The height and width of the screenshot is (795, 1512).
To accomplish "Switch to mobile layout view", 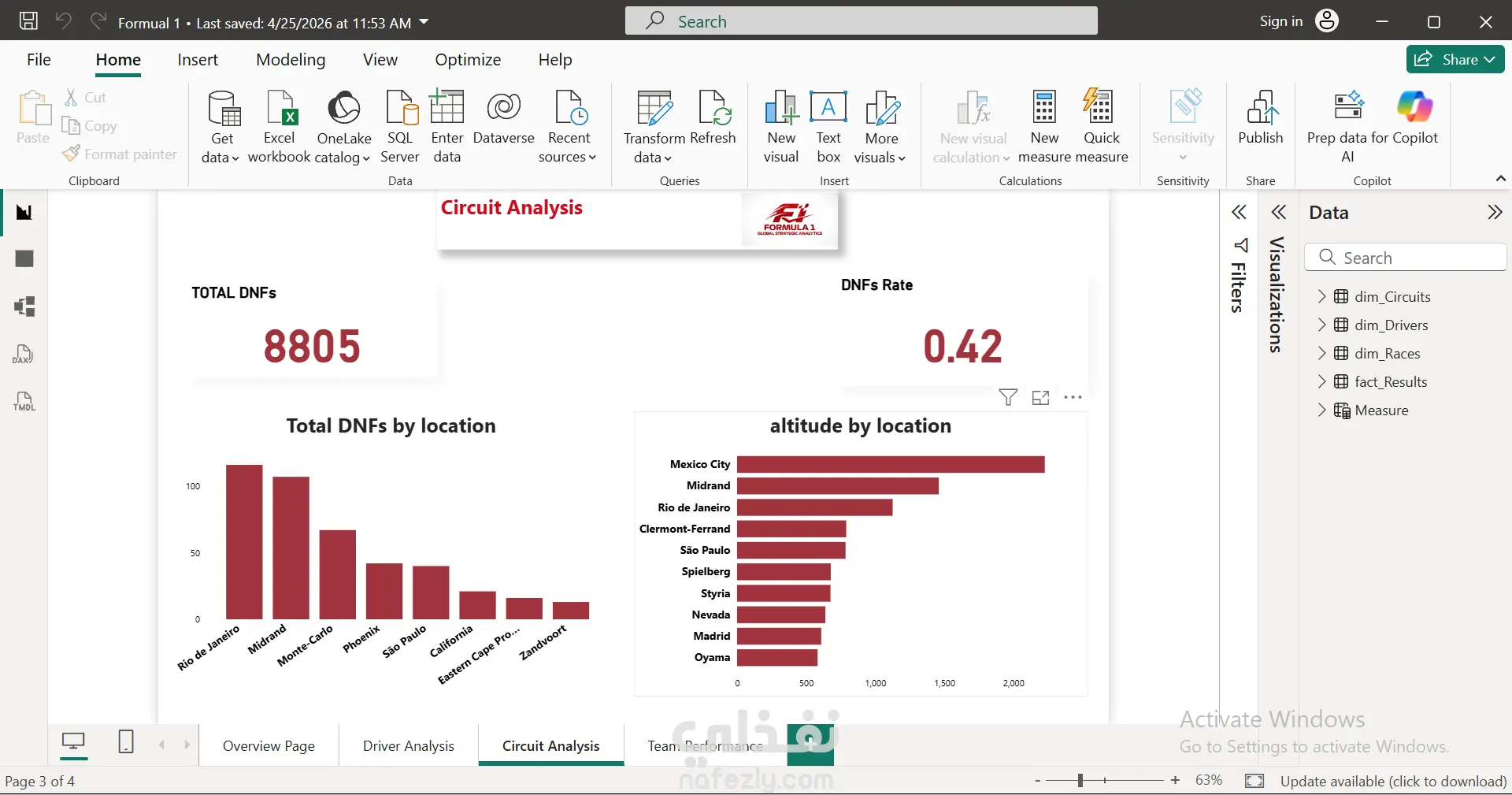I will pos(125,741).
